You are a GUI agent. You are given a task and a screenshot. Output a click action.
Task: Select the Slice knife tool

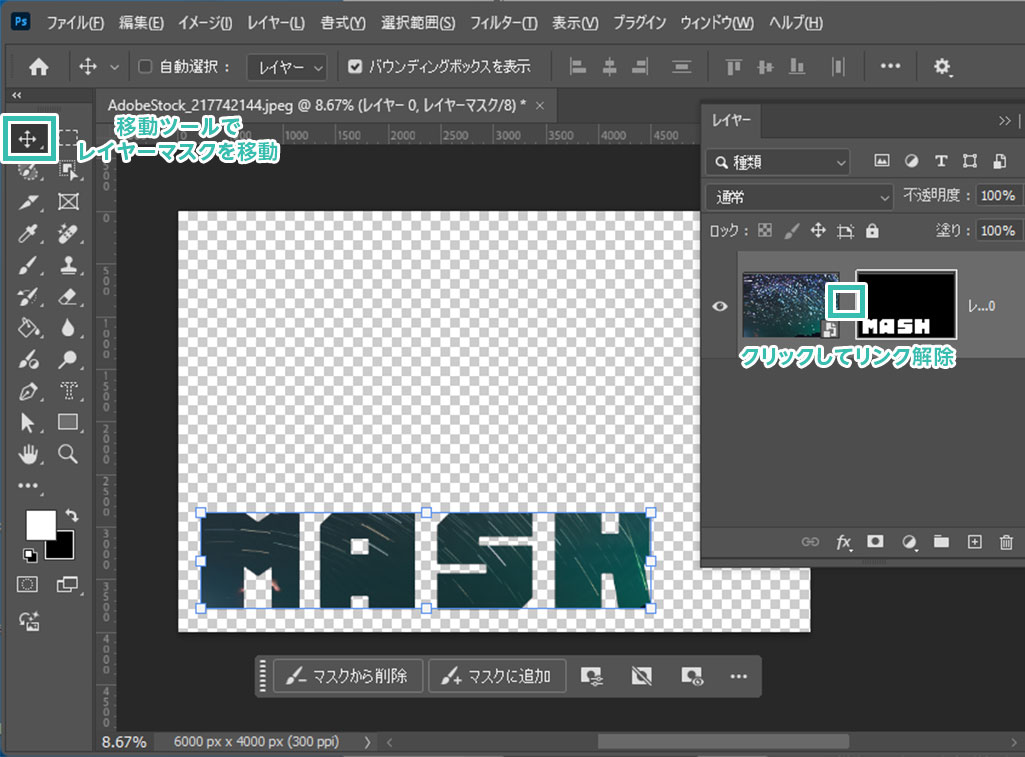27,202
